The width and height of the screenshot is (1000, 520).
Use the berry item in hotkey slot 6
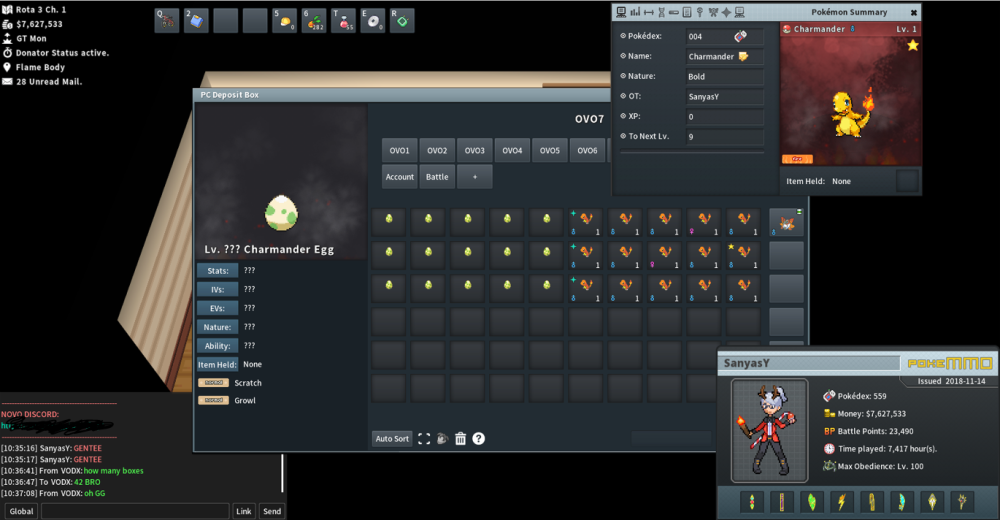[x=314, y=20]
